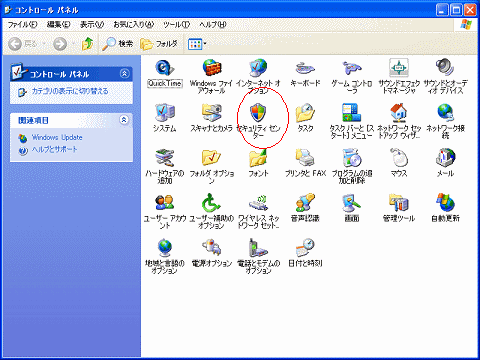This screenshot has width=480, height=360.
Task: Open the 画面 display icon
Action: pyautogui.click(x=352, y=203)
